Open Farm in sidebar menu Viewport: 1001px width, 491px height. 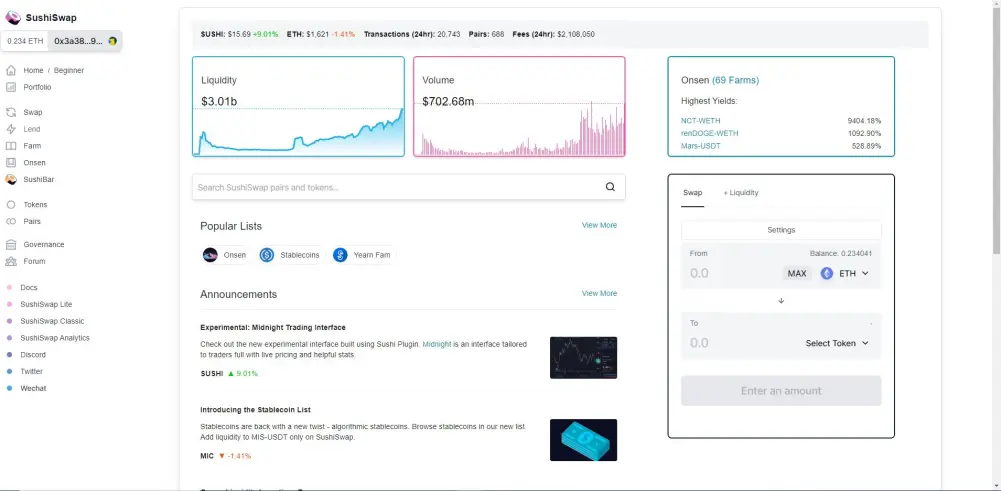[32, 146]
